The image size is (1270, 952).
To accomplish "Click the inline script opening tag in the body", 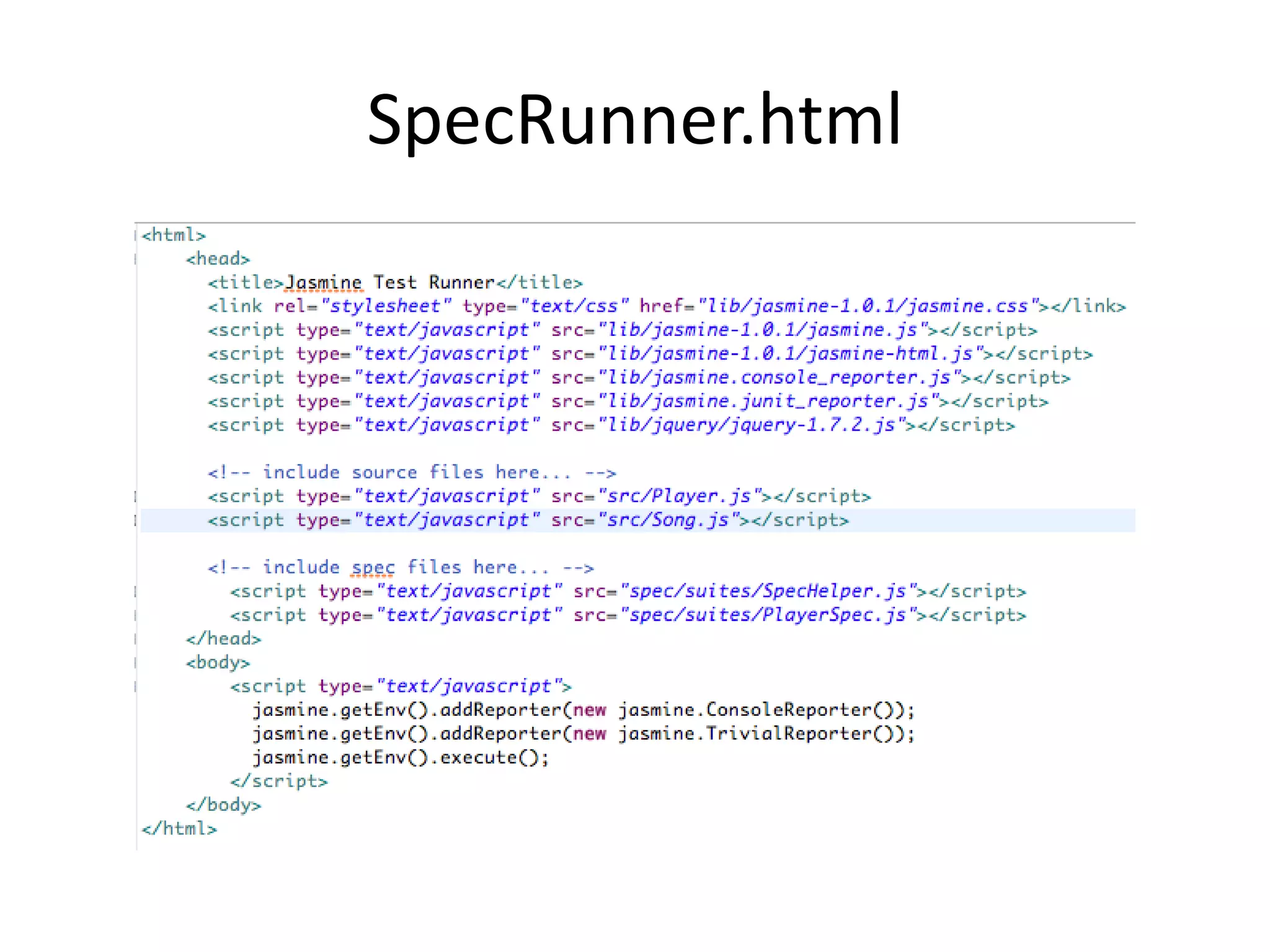I will pos(401,687).
